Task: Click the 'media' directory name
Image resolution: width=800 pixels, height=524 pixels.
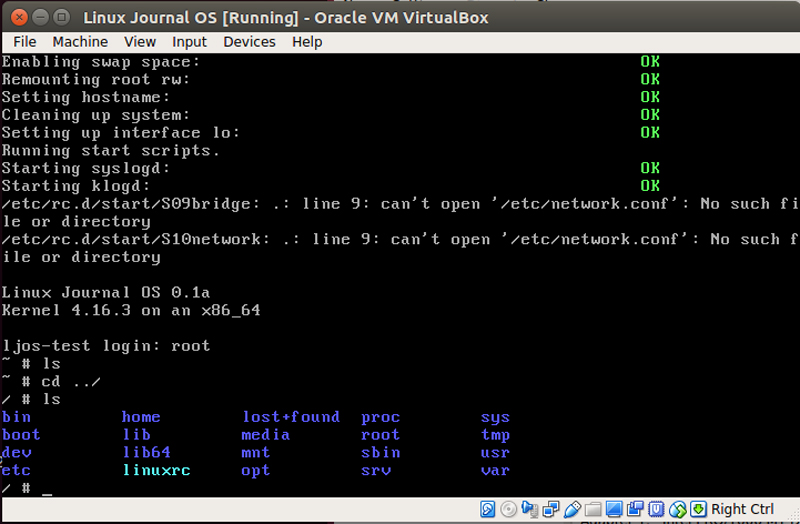Action: point(265,435)
